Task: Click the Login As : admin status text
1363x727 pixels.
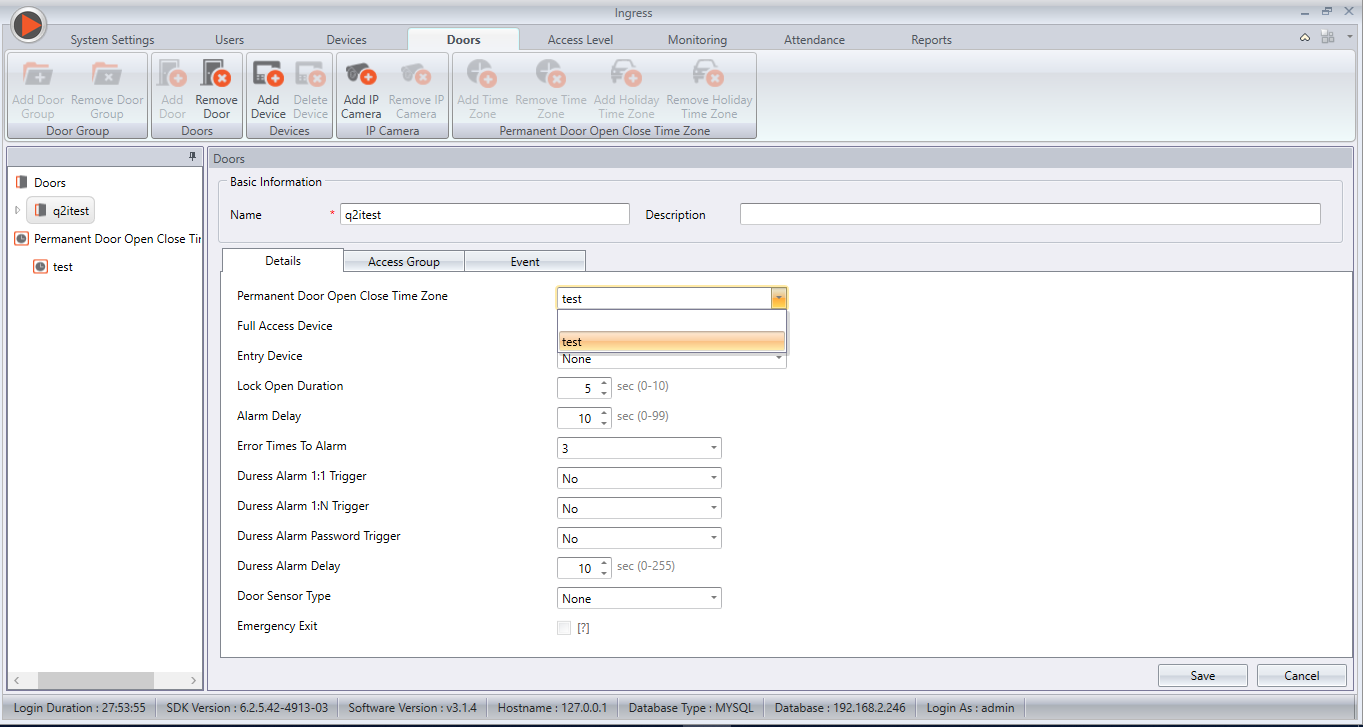Action: (x=970, y=708)
